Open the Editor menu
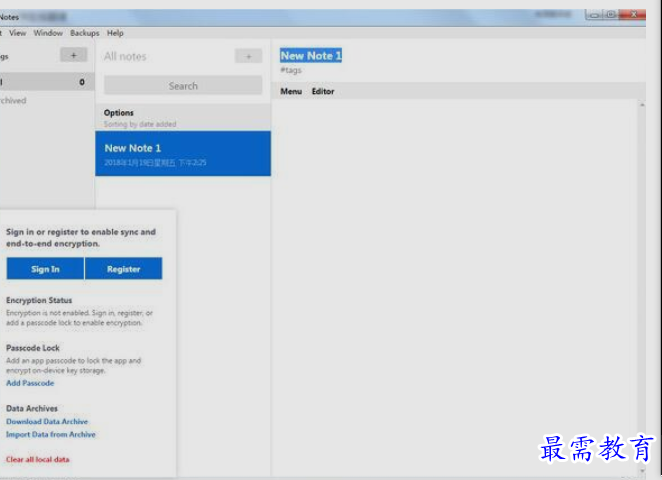Viewport: 662px width, 480px height. [x=323, y=91]
